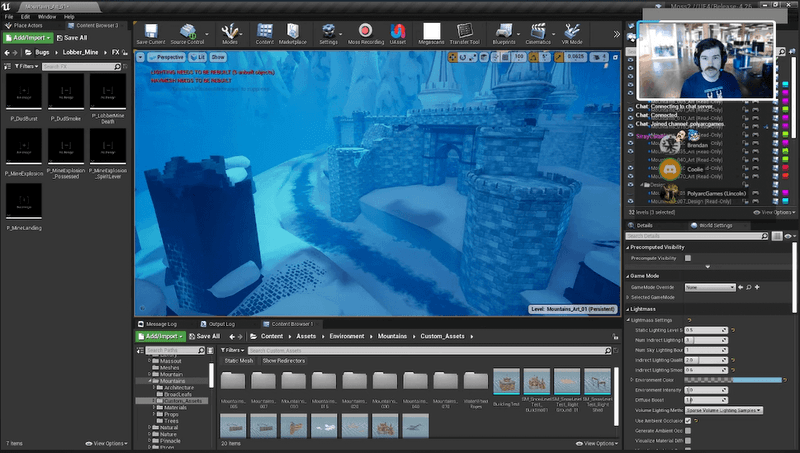Click the green Add/Import button in bottom browser
This screenshot has width=800, height=453.
(x=161, y=336)
